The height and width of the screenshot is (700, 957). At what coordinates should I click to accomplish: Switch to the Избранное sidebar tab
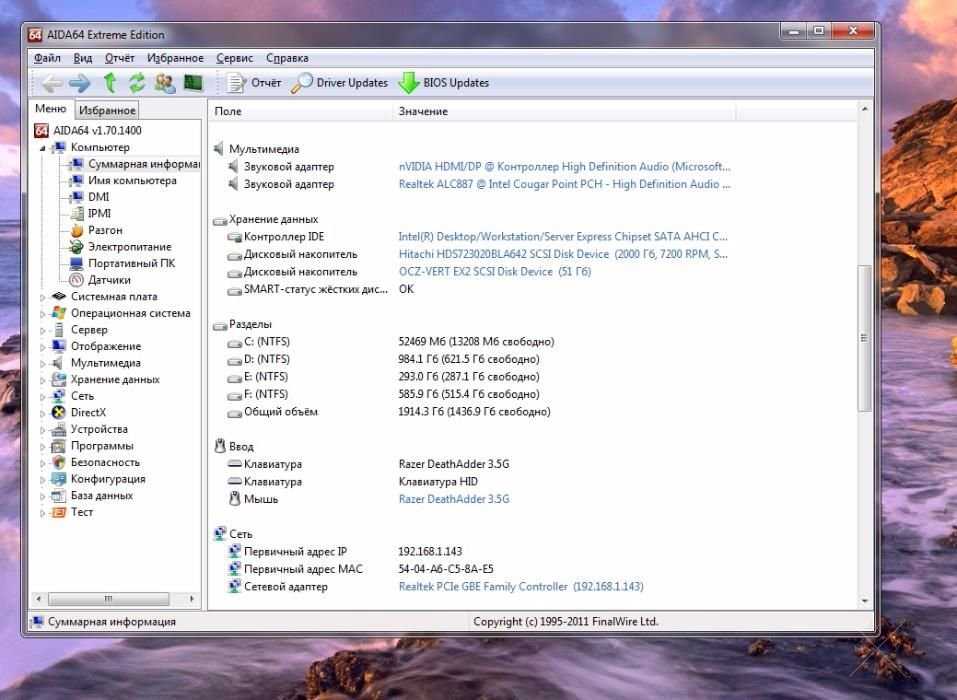pyautogui.click(x=107, y=110)
